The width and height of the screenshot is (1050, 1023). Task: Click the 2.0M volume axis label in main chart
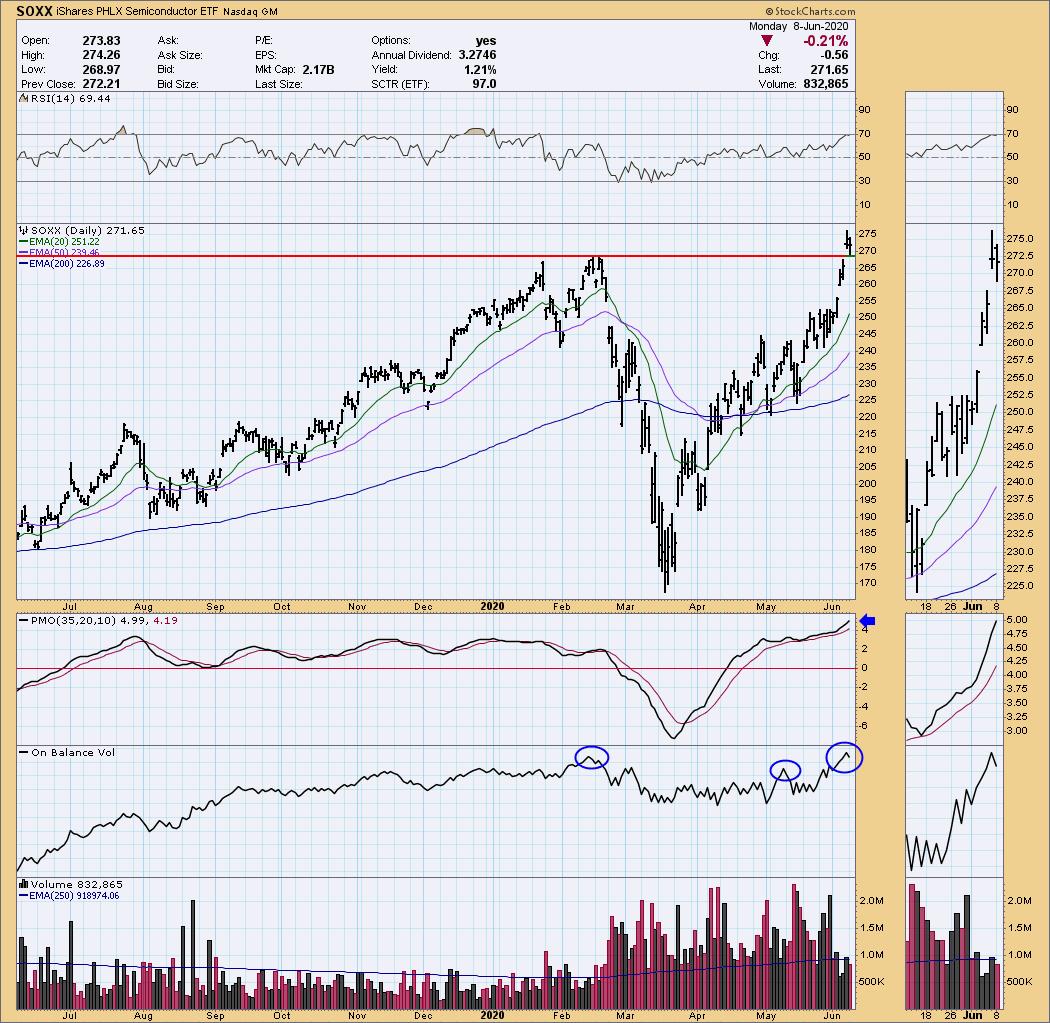(x=871, y=900)
